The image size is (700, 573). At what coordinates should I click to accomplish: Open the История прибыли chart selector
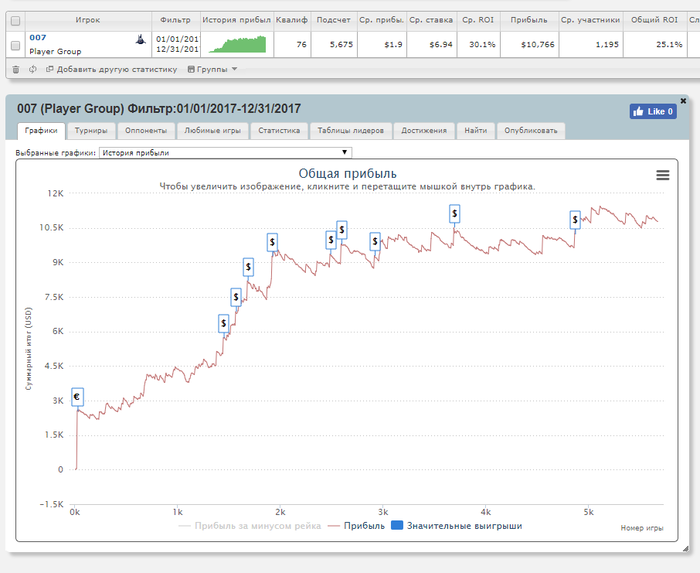coord(225,153)
